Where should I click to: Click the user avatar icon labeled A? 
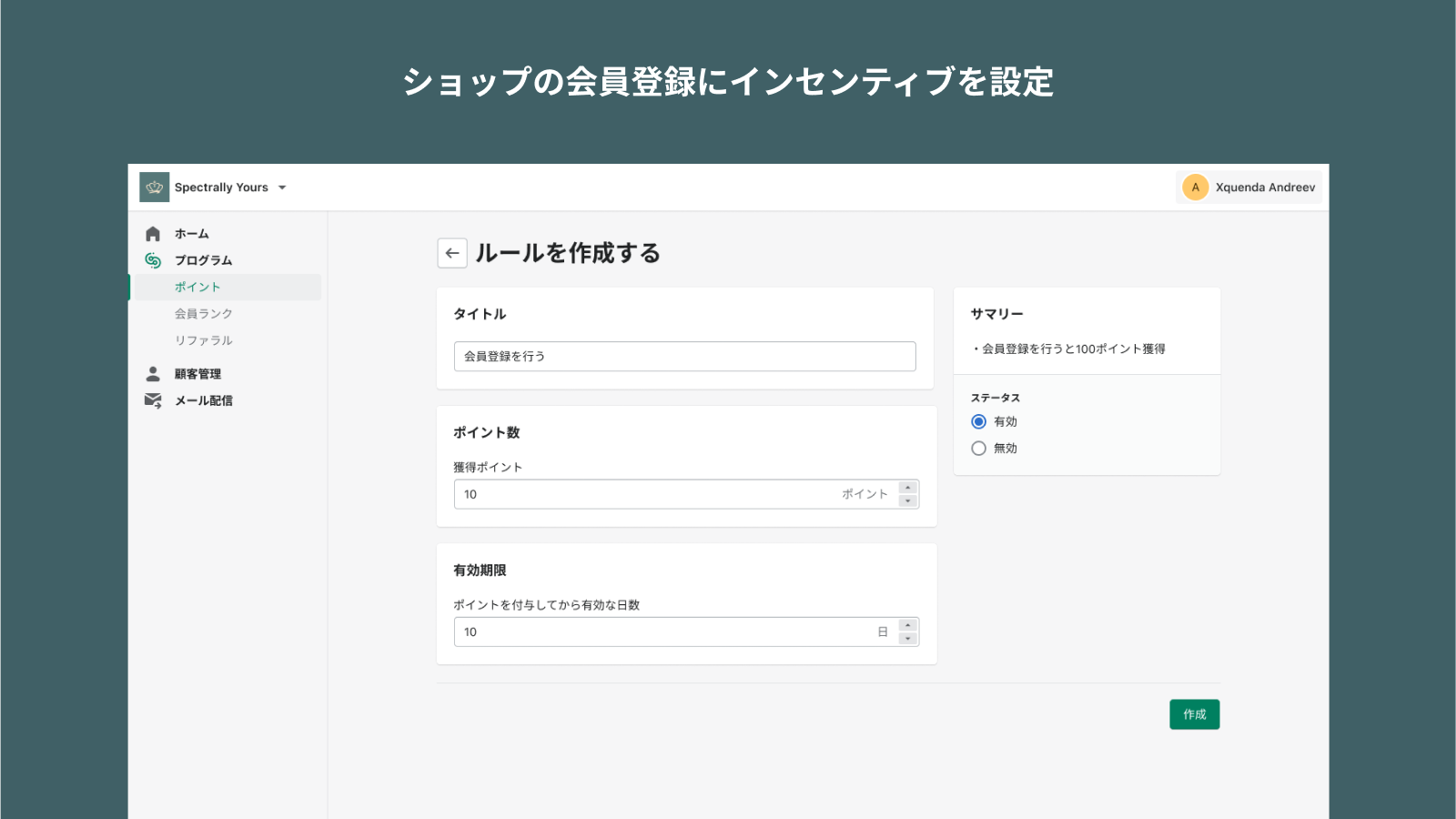(1195, 187)
